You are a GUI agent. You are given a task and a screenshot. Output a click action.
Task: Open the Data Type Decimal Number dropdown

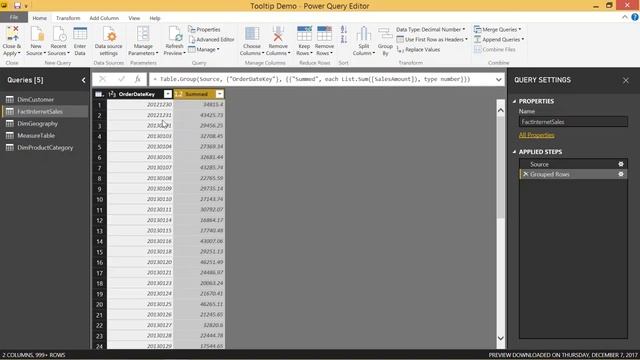(x=431, y=29)
